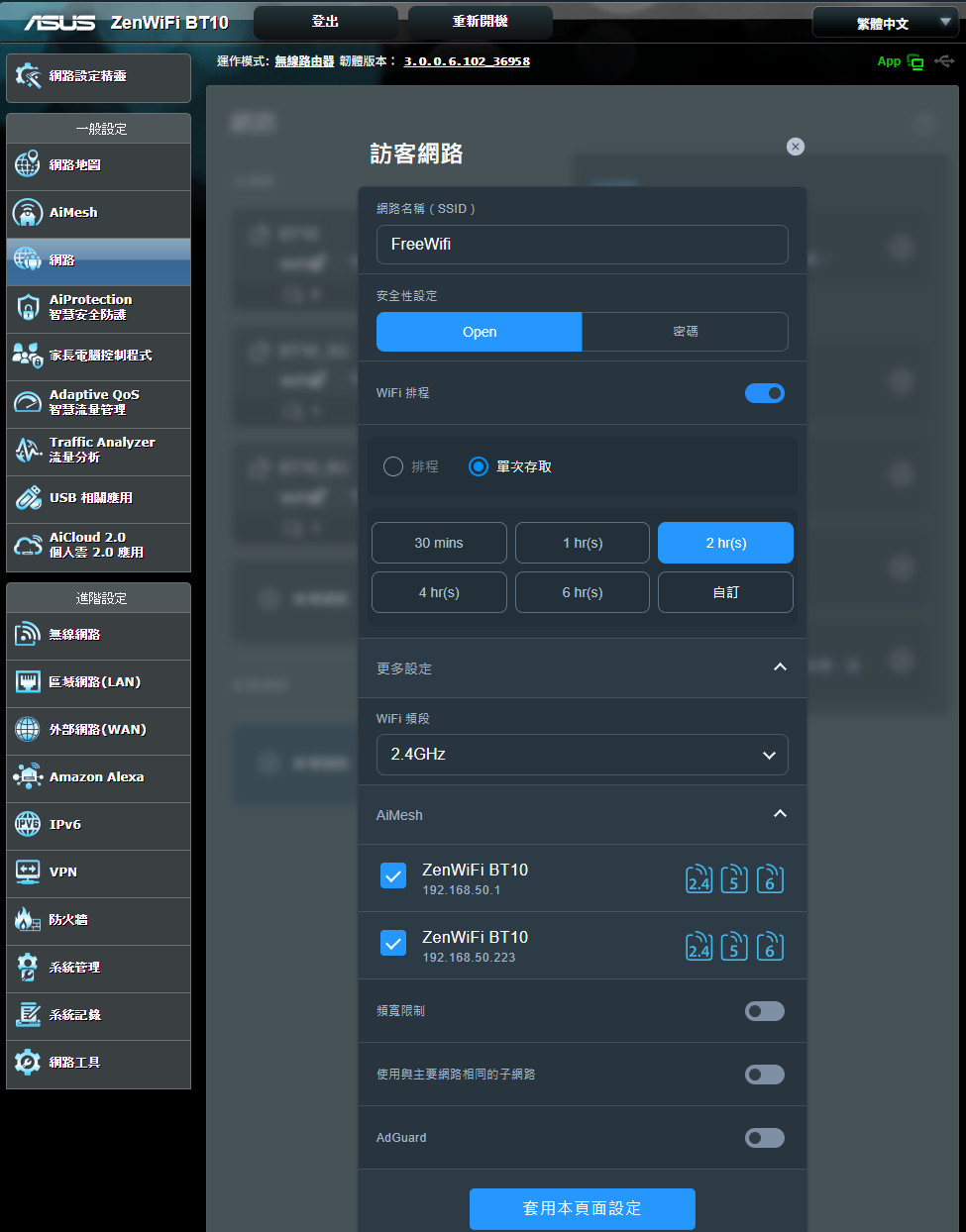Select the 單次存取 radio option
966x1232 pixels.
point(479,466)
